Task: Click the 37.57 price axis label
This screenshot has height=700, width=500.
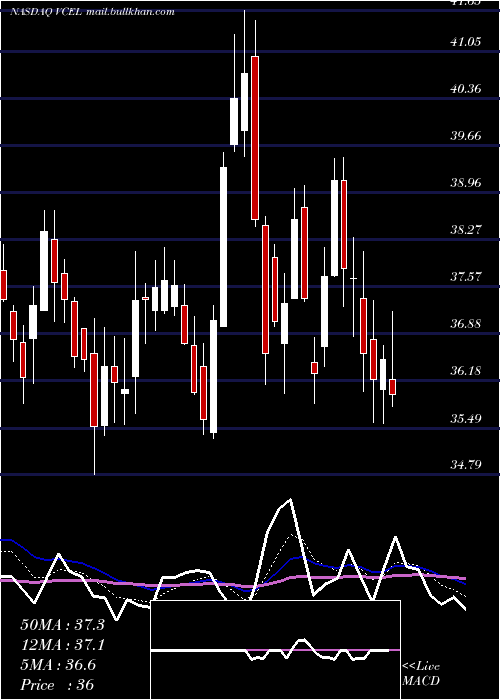Action: [x=466, y=276]
